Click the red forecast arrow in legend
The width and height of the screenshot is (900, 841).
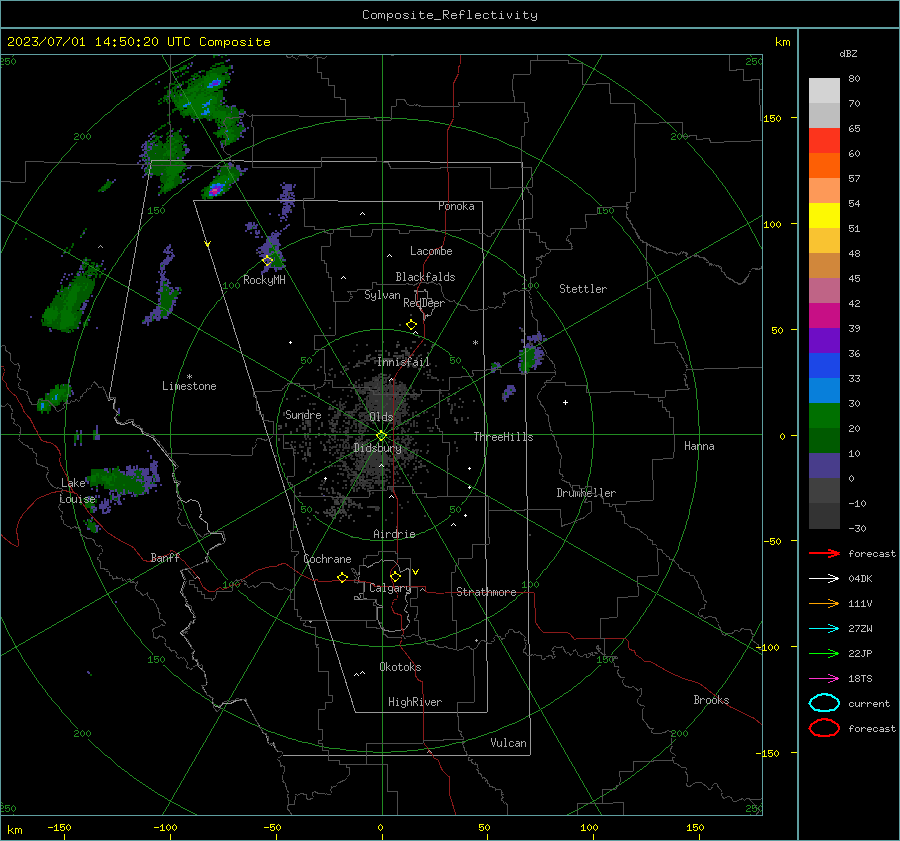tap(824, 553)
